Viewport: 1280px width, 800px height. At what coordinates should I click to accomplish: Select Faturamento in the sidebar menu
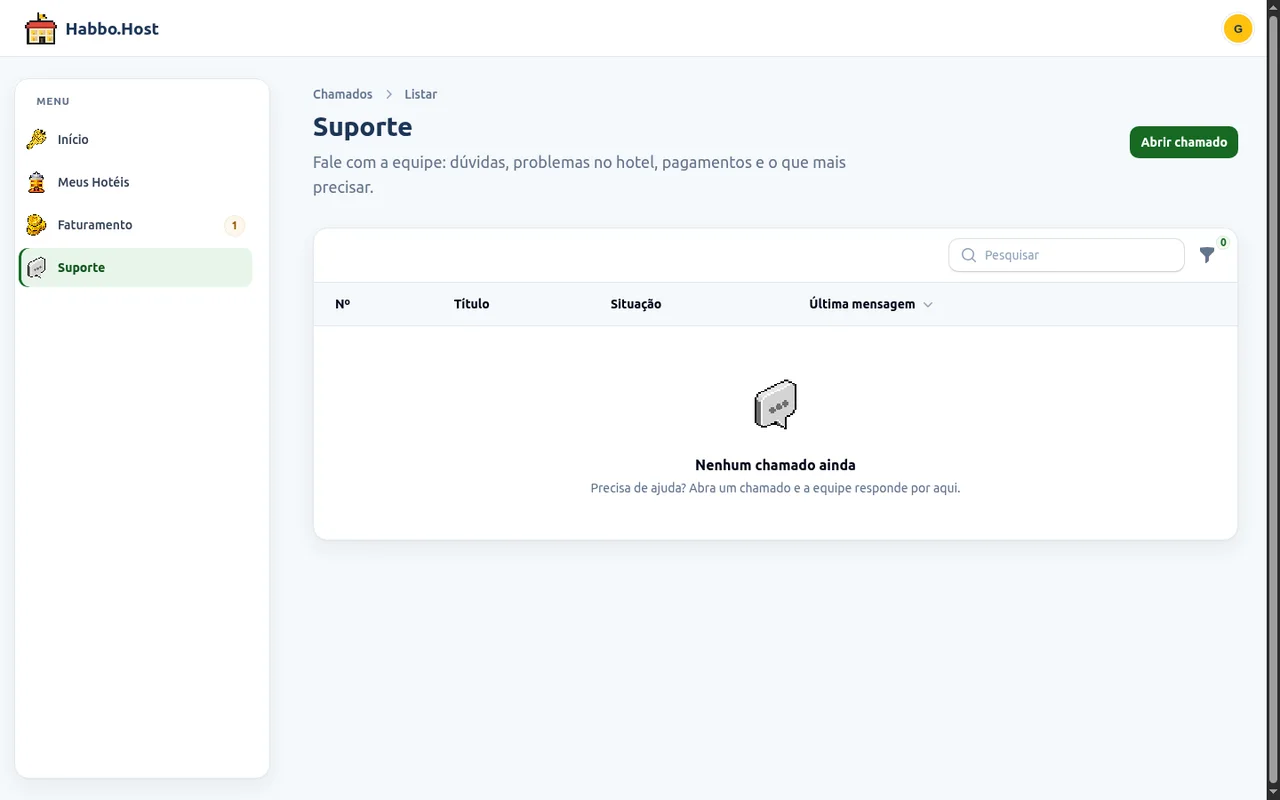(135, 225)
